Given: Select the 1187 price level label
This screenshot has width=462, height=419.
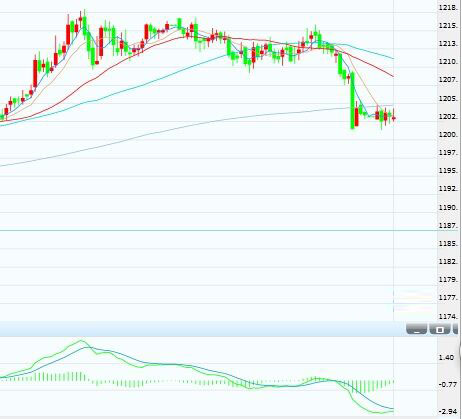Looking at the screenshot, I should (448, 226).
